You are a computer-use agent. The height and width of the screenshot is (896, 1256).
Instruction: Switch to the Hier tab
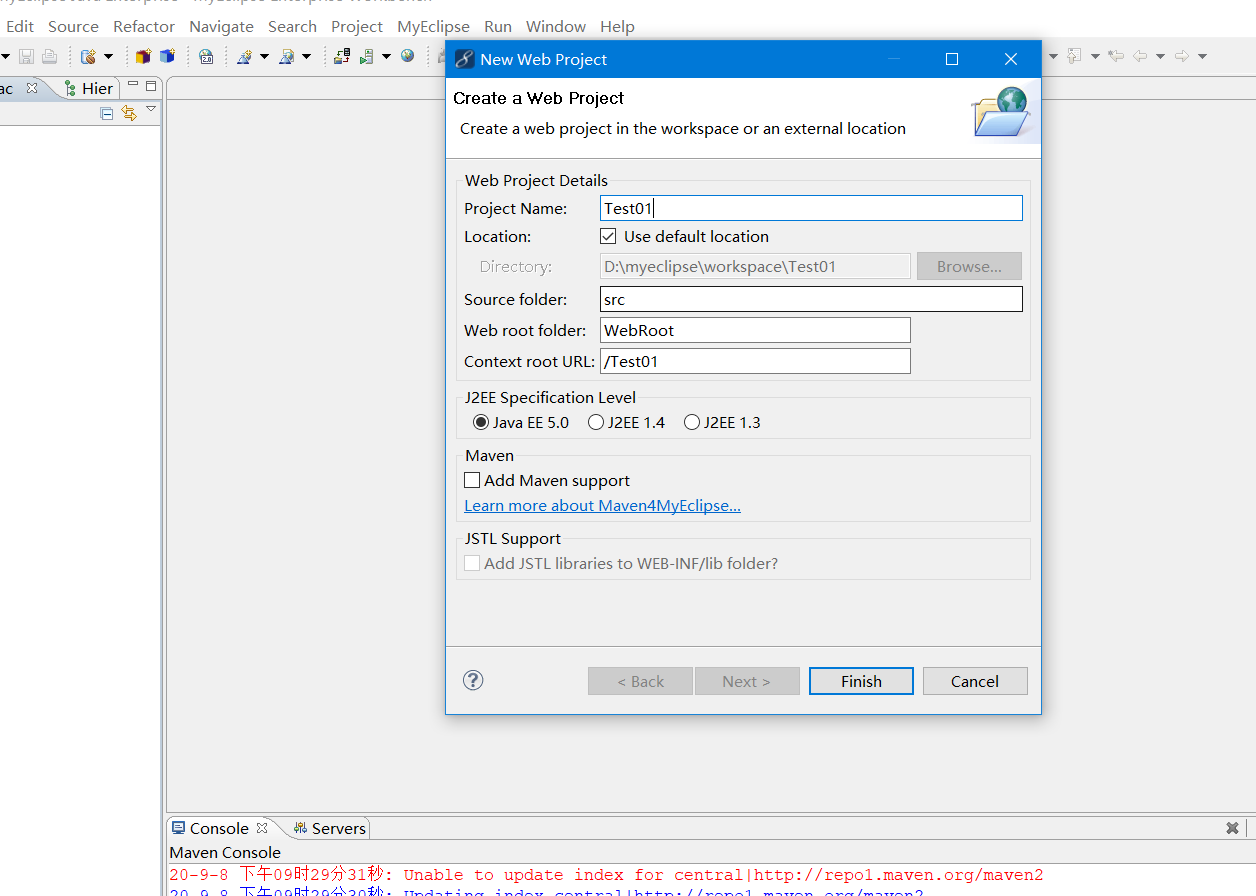click(x=89, y=88)
